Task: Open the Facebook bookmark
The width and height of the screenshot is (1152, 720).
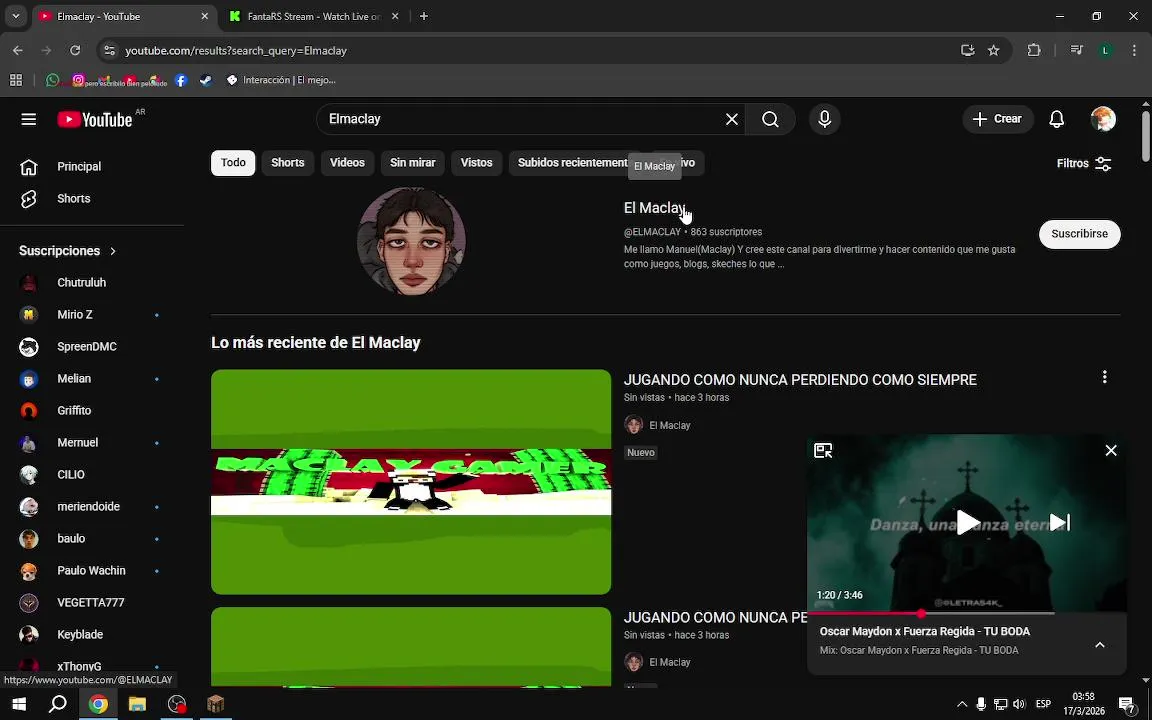Action: click(181, 80)
